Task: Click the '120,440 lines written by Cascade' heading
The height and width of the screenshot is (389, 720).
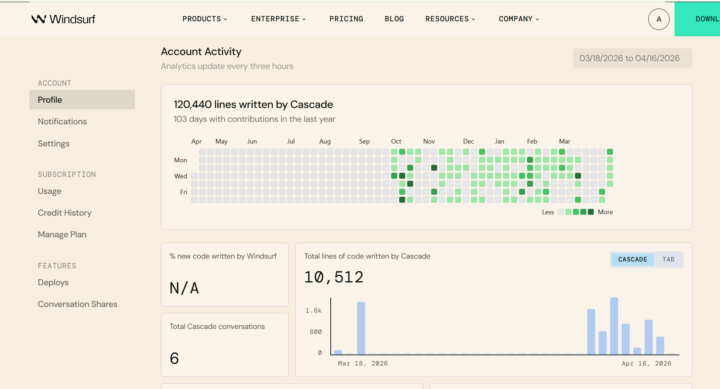Action: coord(253,104)
